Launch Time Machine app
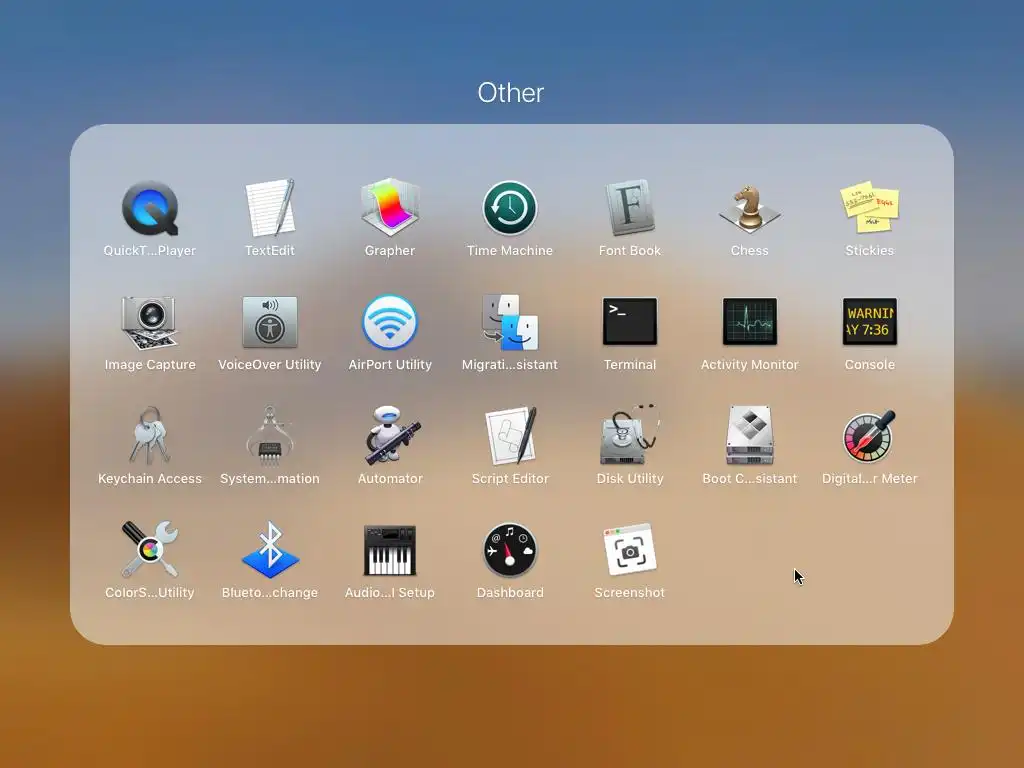 click(x=510, y=208)
